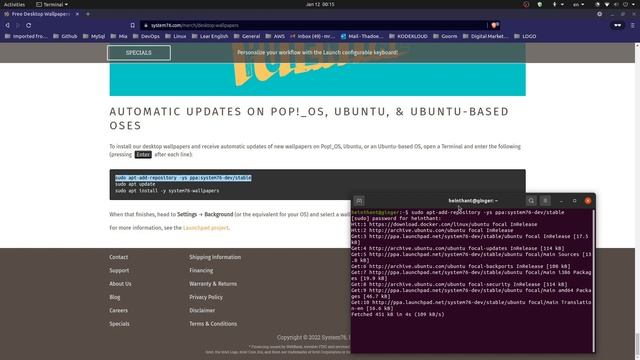Open the Shipping Information footer link
The height and width of the screenshot is (360, 640).
click(215, 257)
